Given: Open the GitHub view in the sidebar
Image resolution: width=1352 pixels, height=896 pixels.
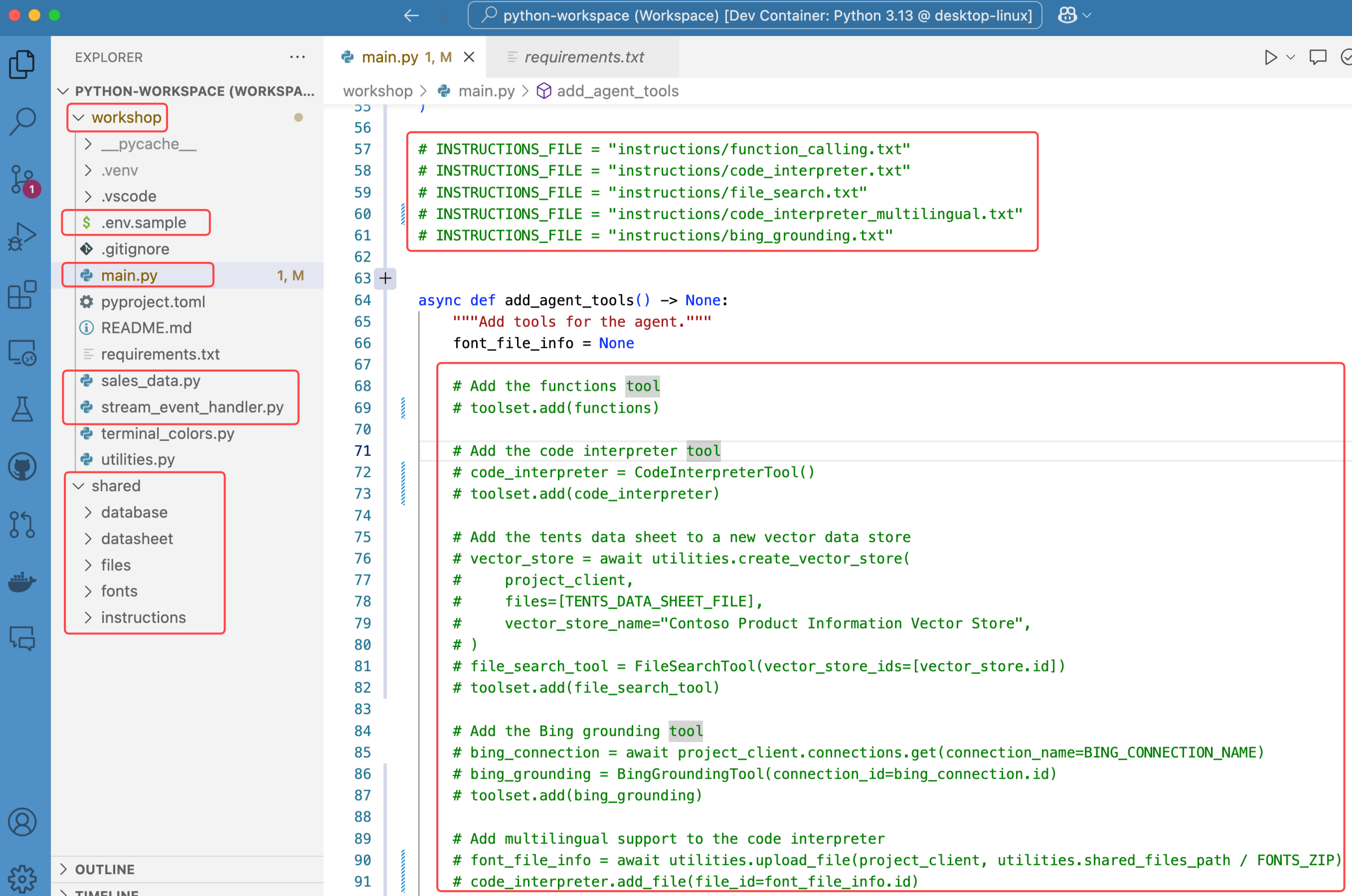Looking at the screenshot, I should (x=23, y=466).
